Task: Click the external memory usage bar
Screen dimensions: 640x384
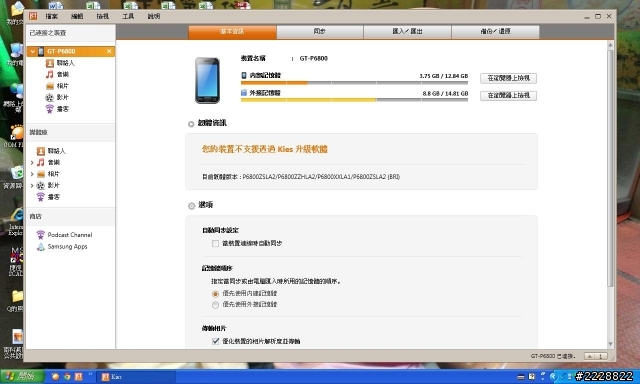Action: pyautogui.click(x=354, y=100)
